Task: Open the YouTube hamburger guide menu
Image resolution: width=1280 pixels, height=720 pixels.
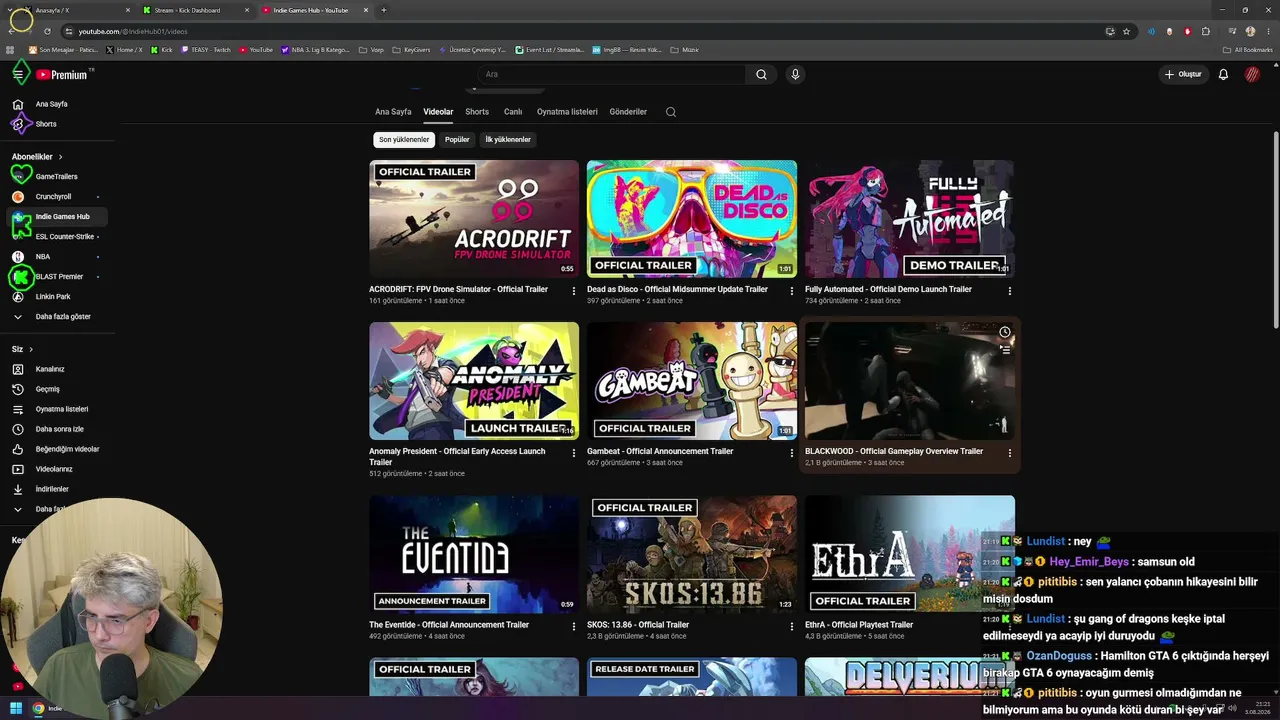Action: pyautogui.click(x=18, y=74)
